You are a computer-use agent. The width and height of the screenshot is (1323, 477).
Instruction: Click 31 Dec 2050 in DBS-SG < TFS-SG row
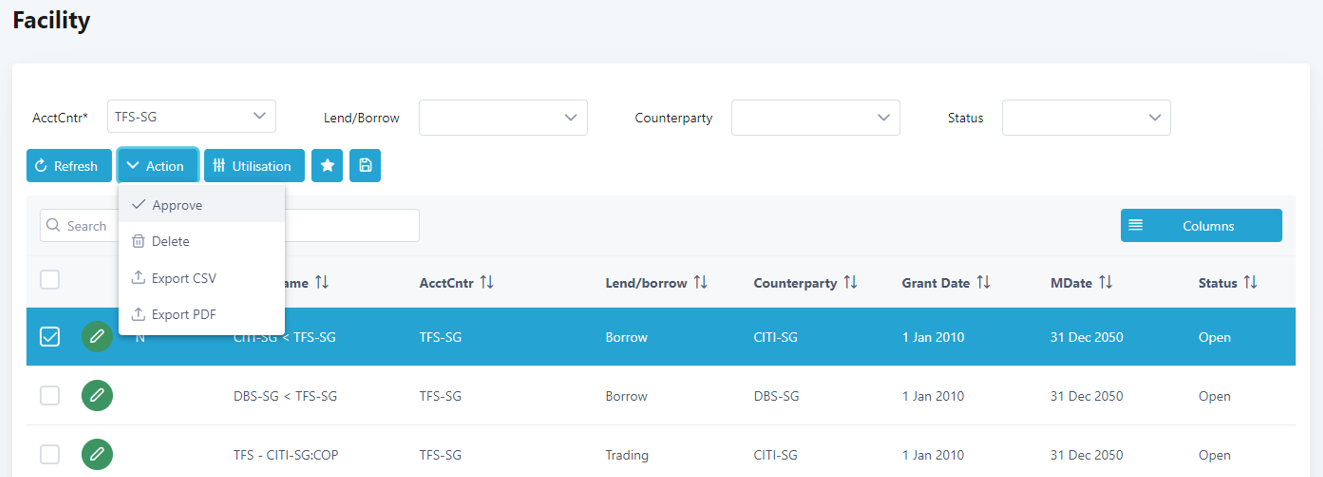[x=1086, y=396]
